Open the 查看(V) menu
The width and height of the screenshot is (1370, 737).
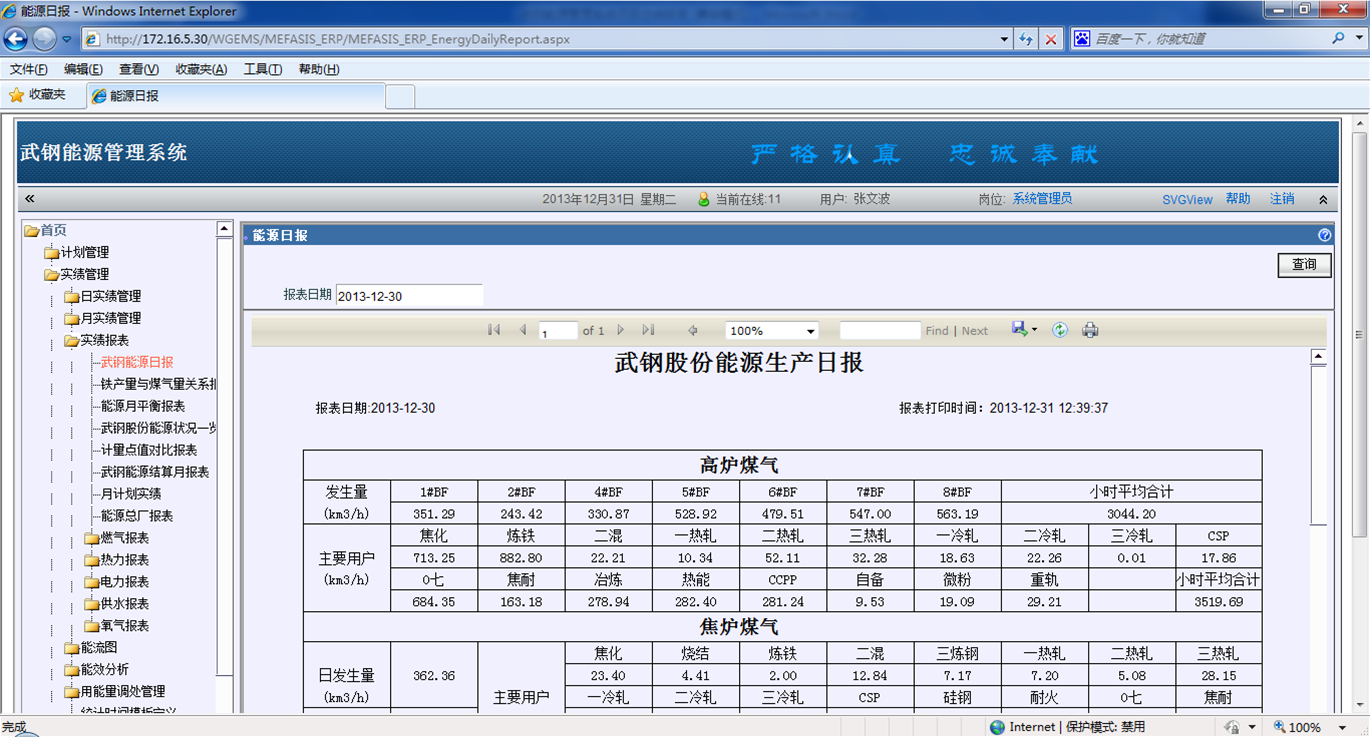coord(139,69)
